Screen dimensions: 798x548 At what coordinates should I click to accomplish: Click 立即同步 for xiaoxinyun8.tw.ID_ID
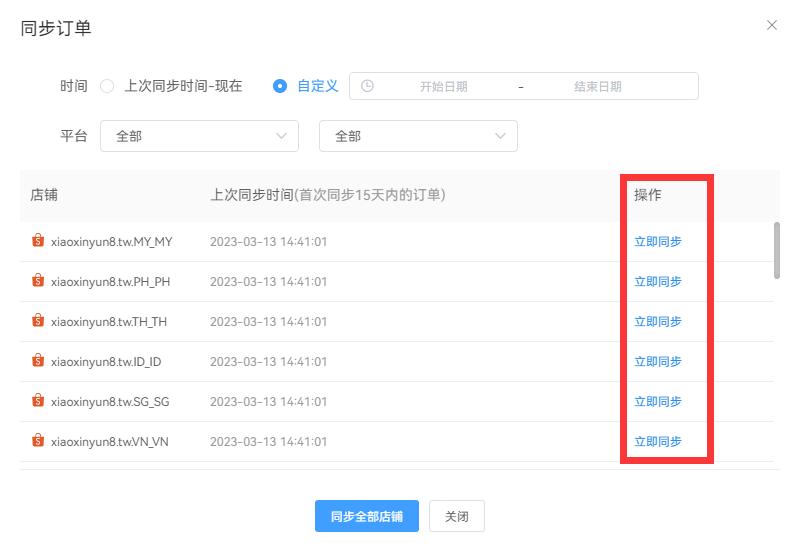click(658, 361)
